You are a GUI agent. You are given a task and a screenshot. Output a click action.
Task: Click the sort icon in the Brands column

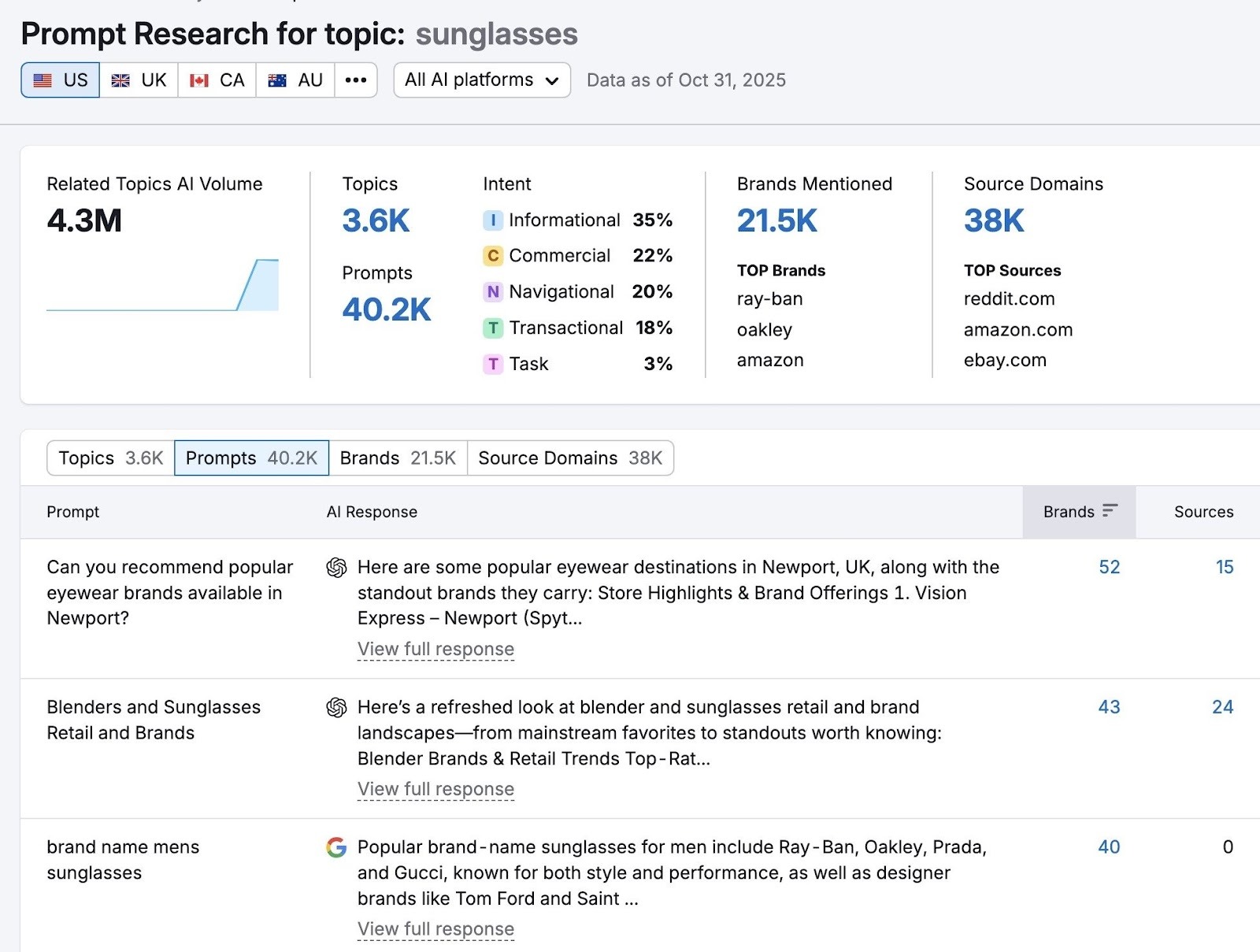click(x=1110, y=511)
